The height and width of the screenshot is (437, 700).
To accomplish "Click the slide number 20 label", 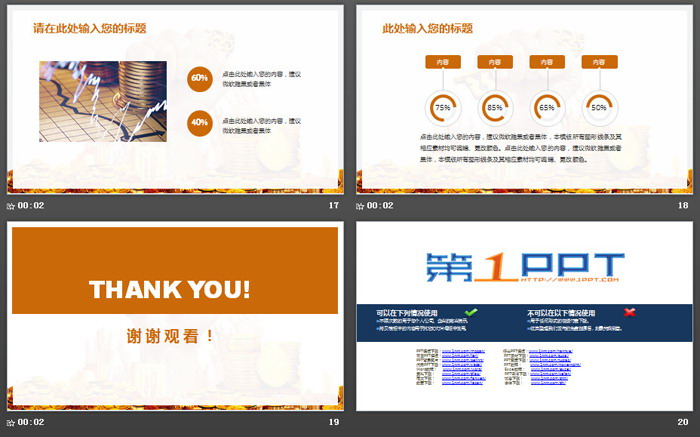I will pyautogui.click(x=683, y=422).
